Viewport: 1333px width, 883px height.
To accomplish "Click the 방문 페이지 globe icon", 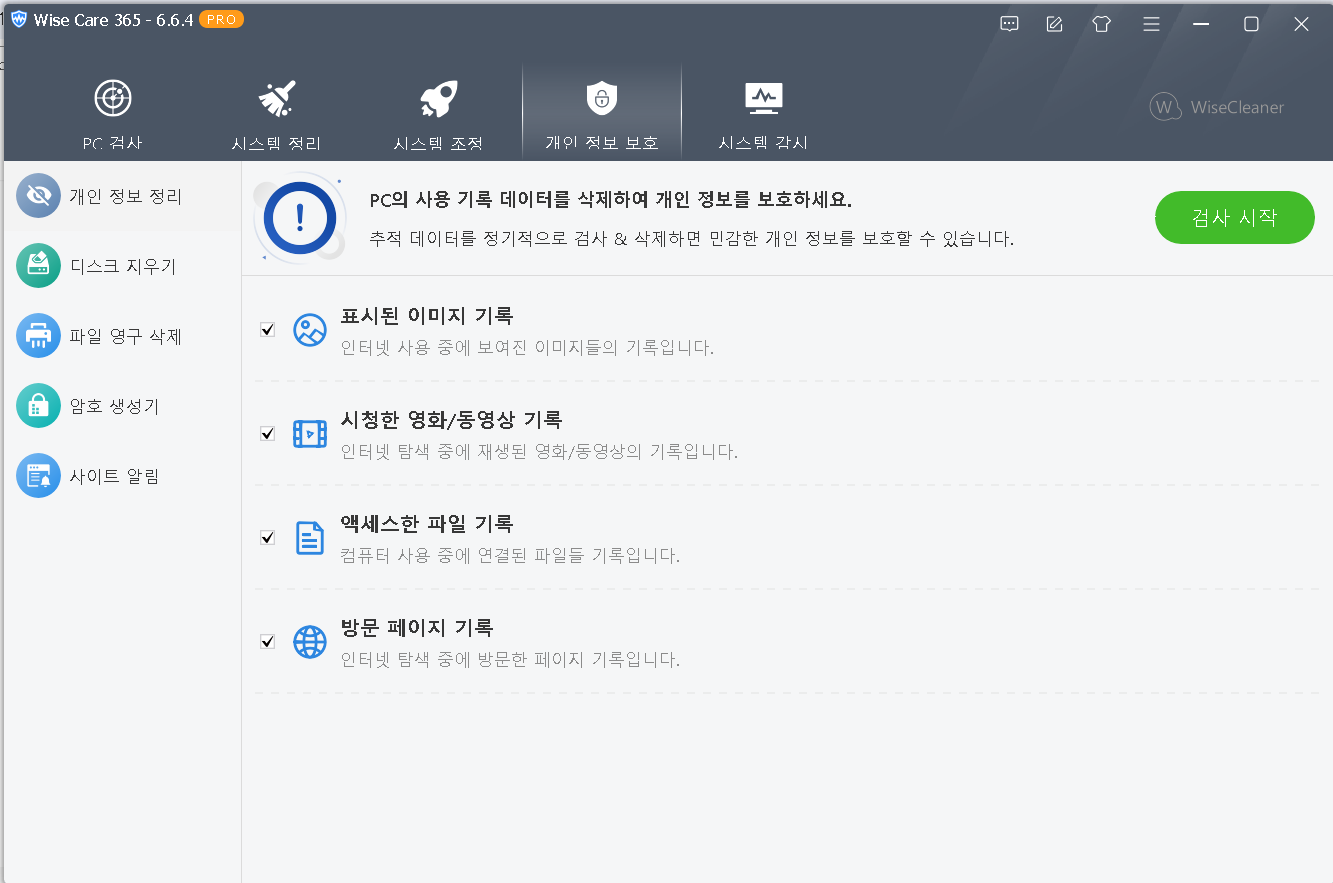I will [310, 642].
